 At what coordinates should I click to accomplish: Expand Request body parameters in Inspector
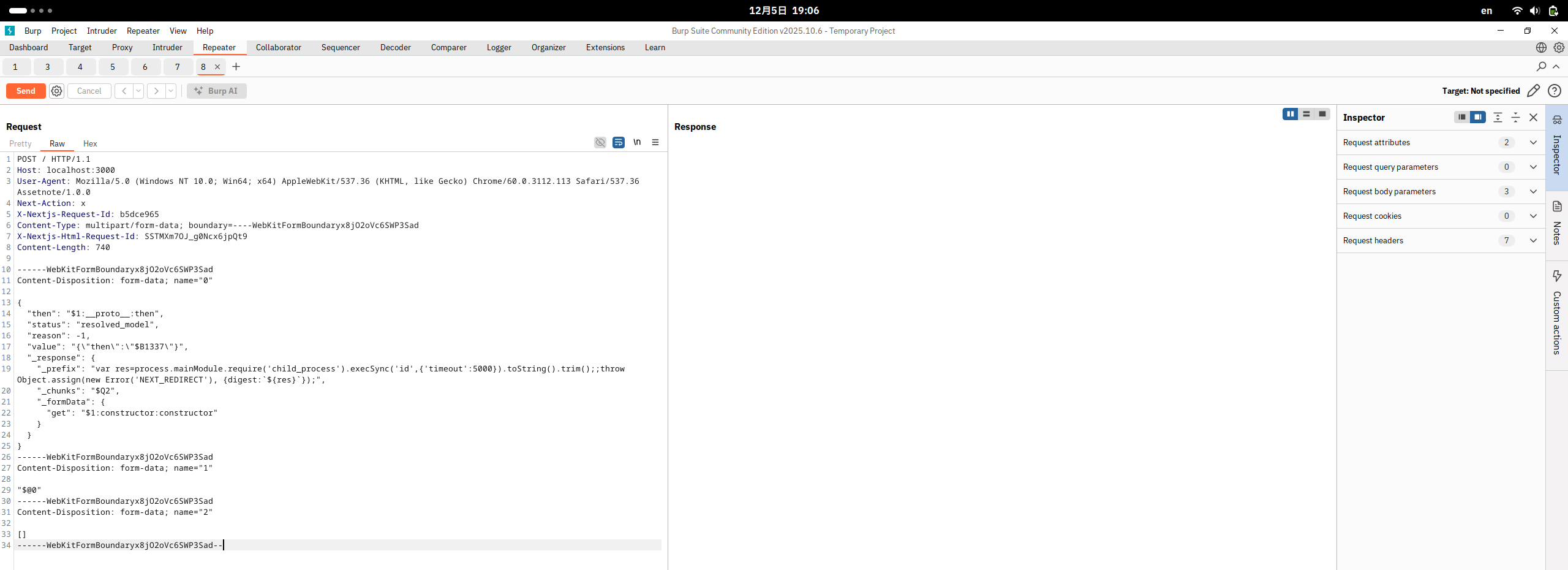[1534, 191]
